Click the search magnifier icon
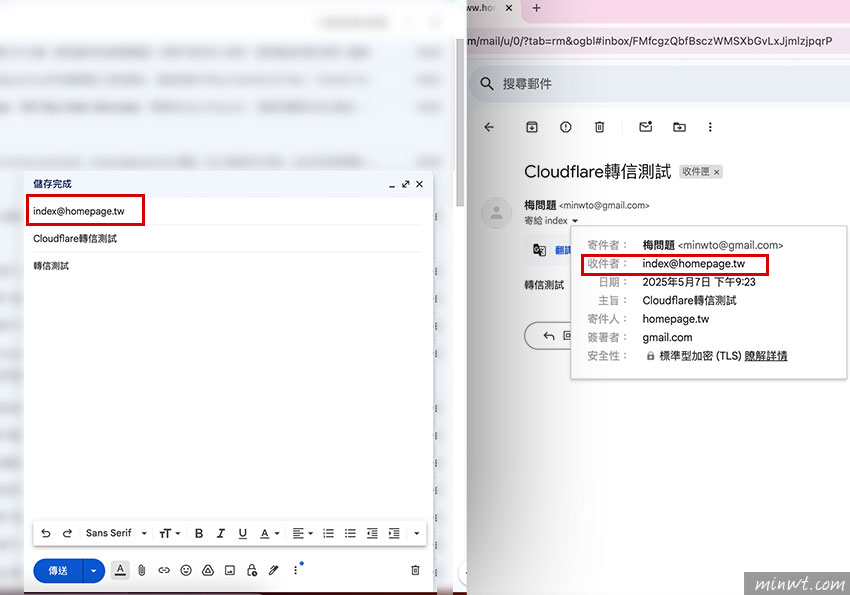Viewport: 850px width, 595px height. 487,84
